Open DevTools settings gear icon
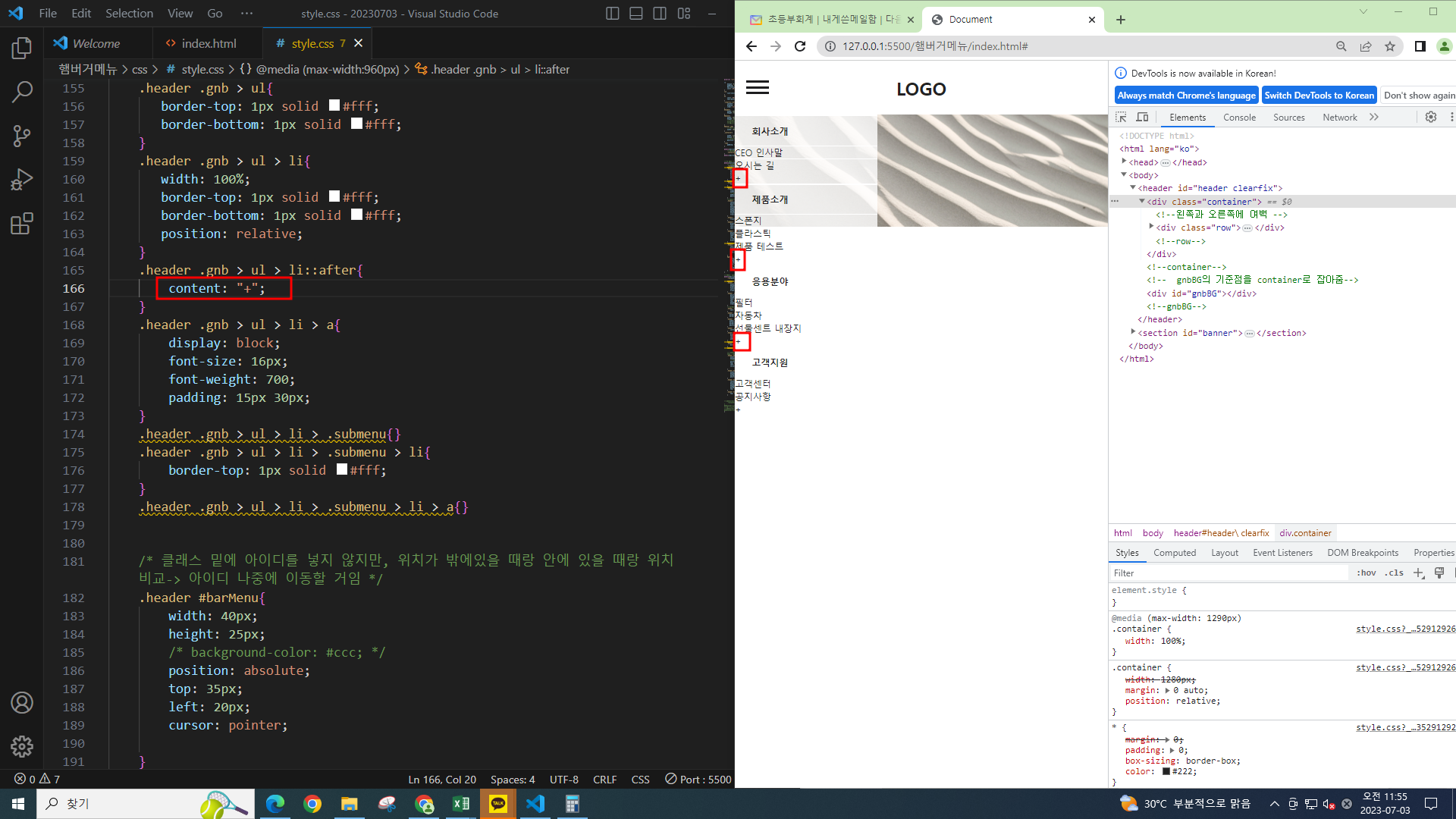The image size is (1456, 819). click(1430, 117)
